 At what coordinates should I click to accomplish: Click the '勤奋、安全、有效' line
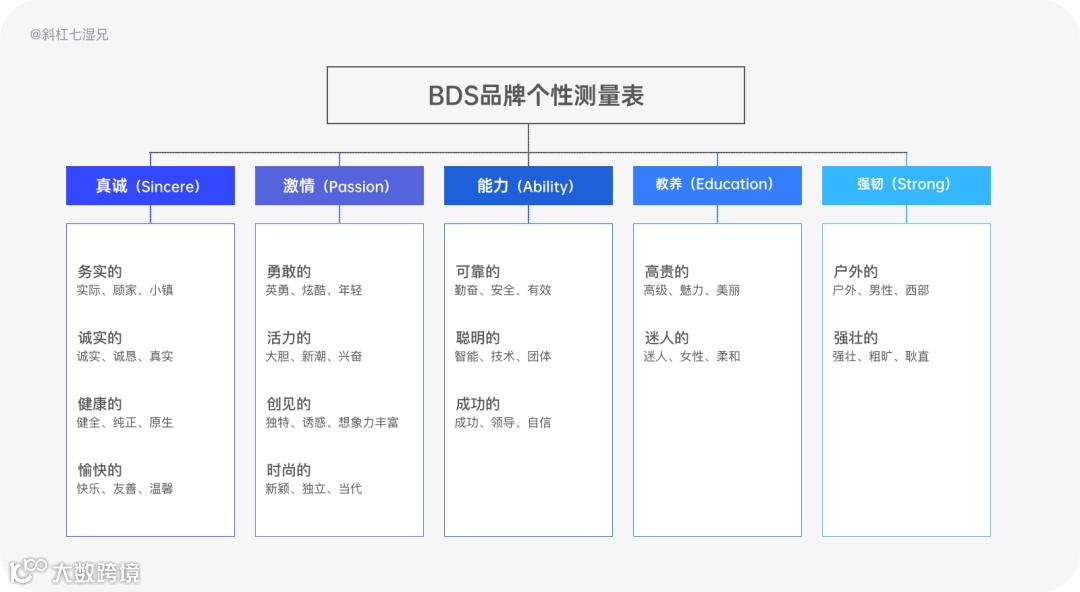point(503,290)
